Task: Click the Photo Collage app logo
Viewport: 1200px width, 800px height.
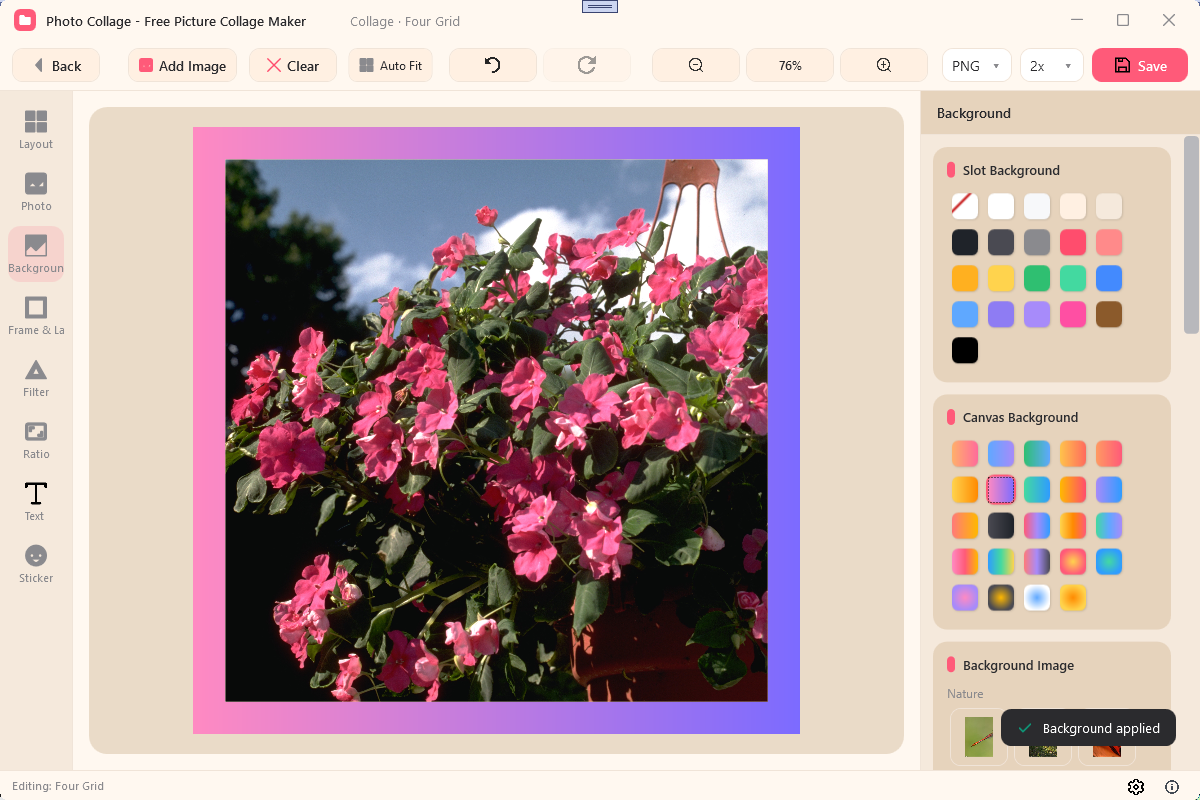Action: [x=25, y=20]
